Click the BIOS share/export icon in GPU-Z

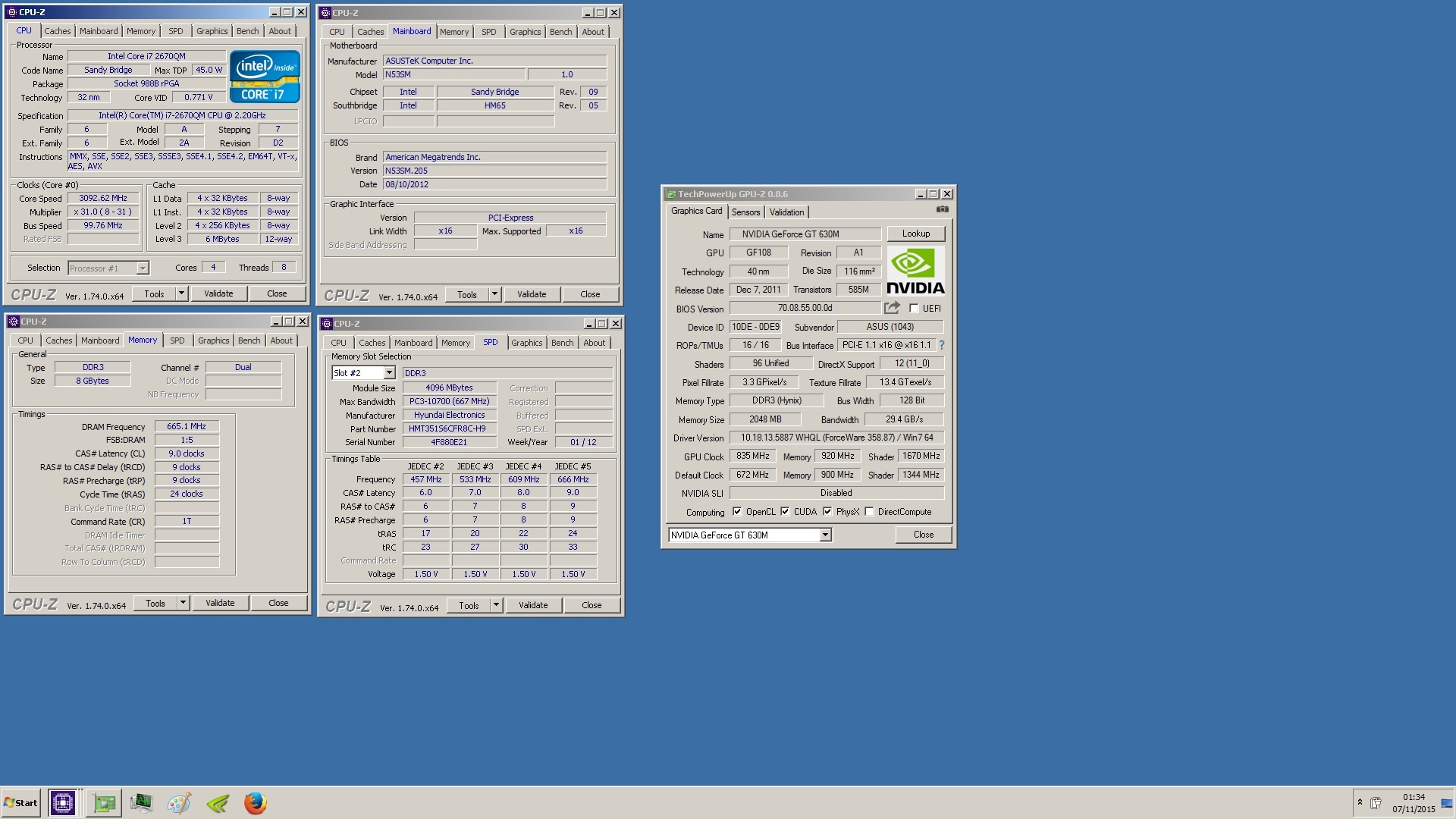pos(892,308)
